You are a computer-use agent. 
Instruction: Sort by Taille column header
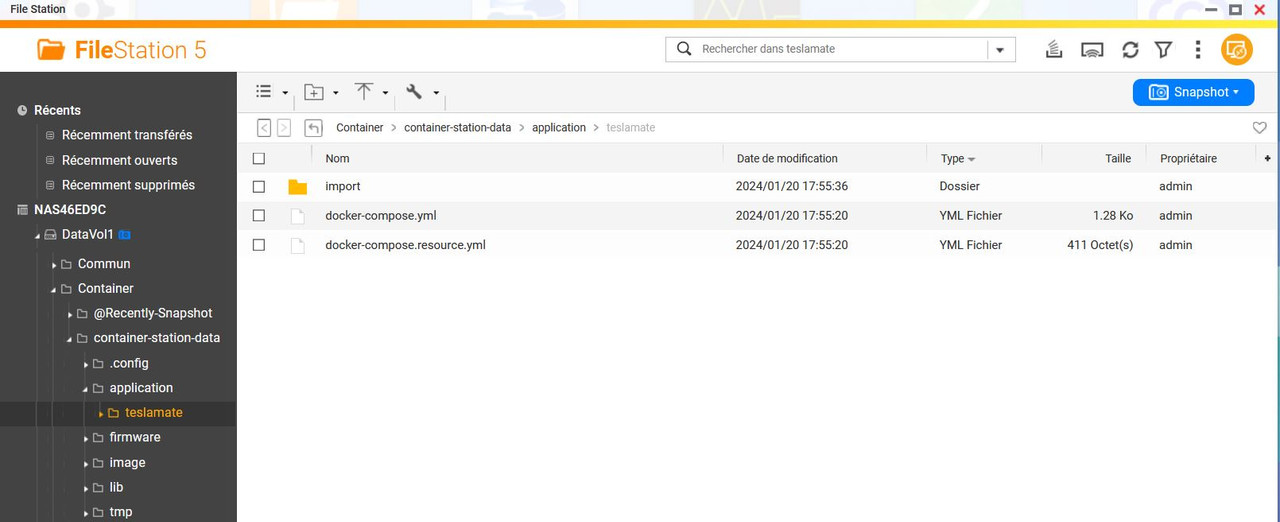pos(1118,158)
